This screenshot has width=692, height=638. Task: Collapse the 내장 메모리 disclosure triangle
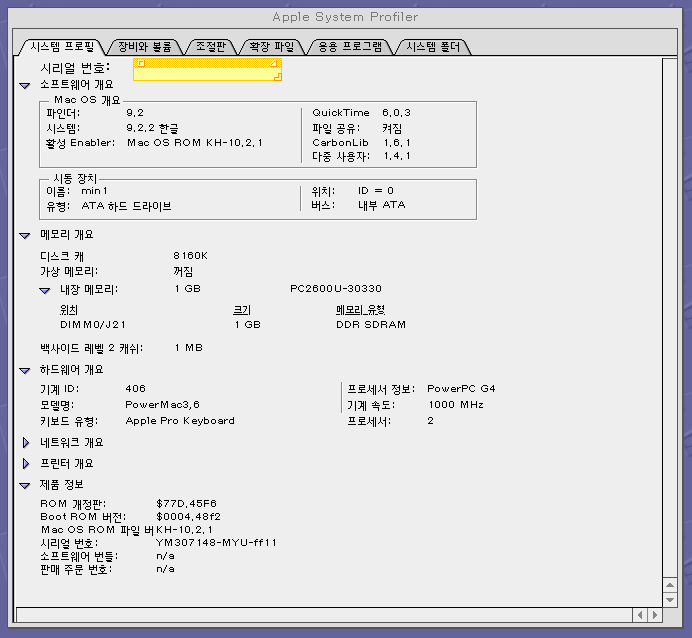[44, 289]
